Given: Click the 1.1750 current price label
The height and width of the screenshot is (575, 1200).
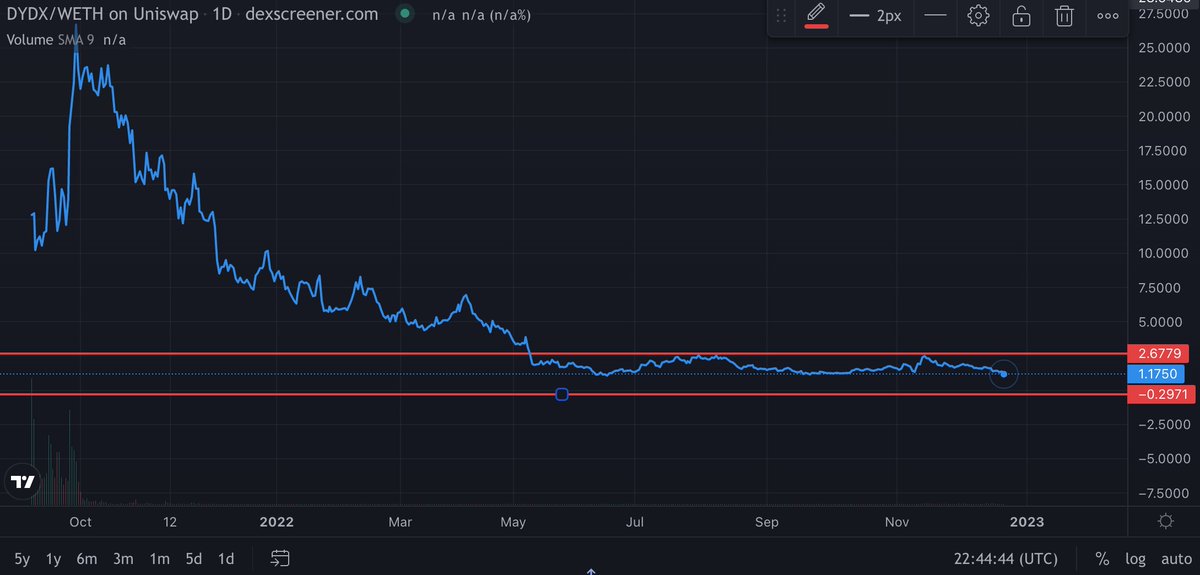Looking at the screenshot, I should [1156, 374].
